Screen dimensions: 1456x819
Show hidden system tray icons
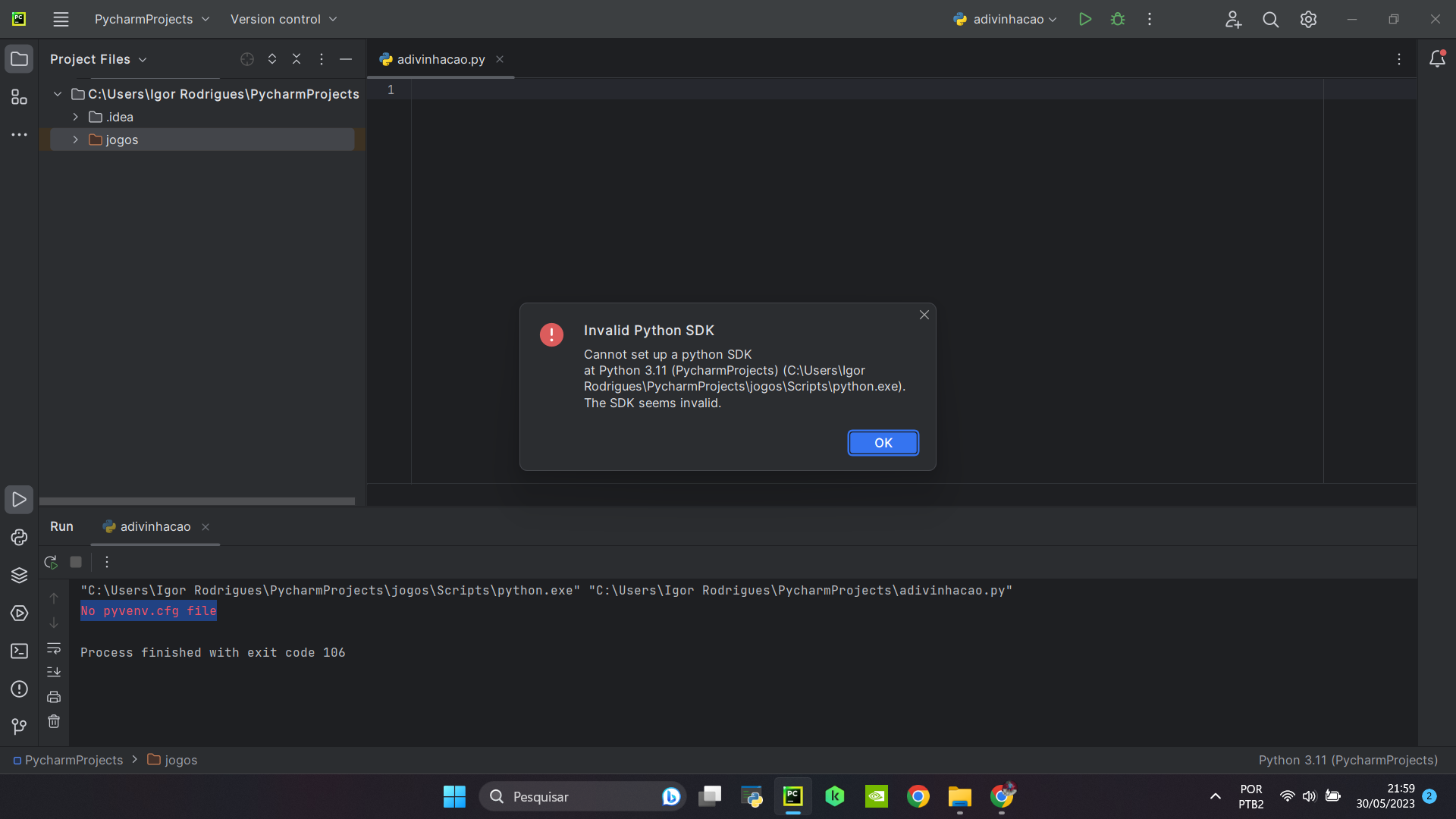coord(1215,796)
